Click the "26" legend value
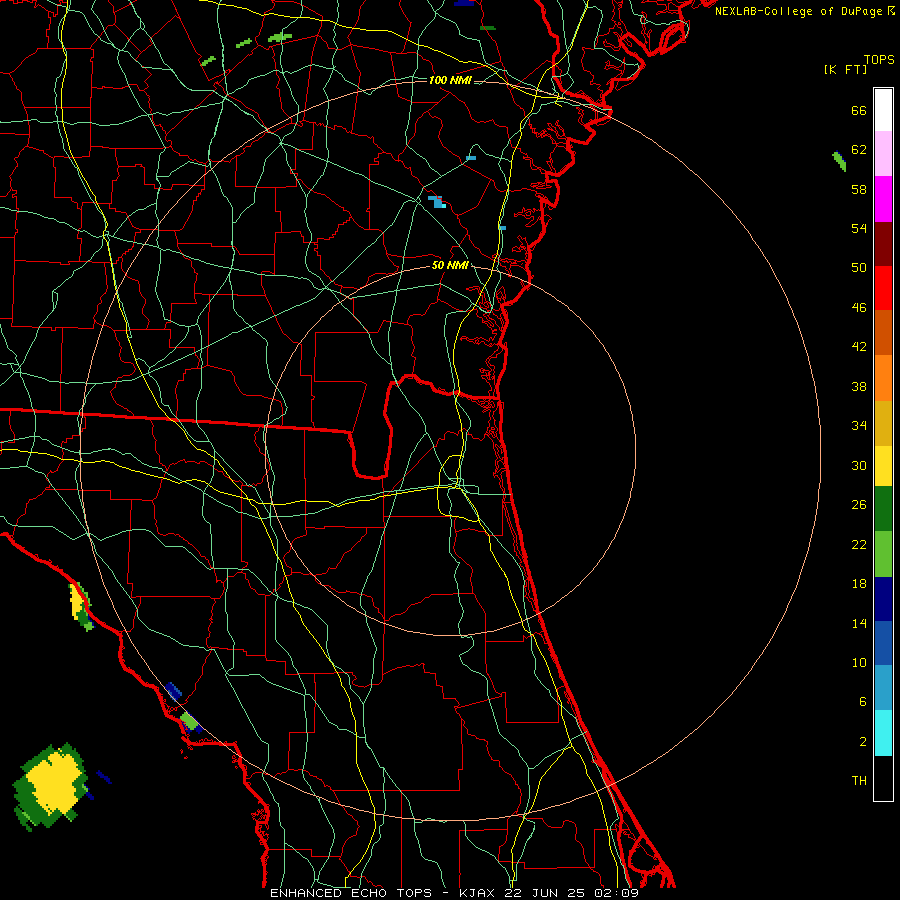The image size is (900, 900). [859, 505]
